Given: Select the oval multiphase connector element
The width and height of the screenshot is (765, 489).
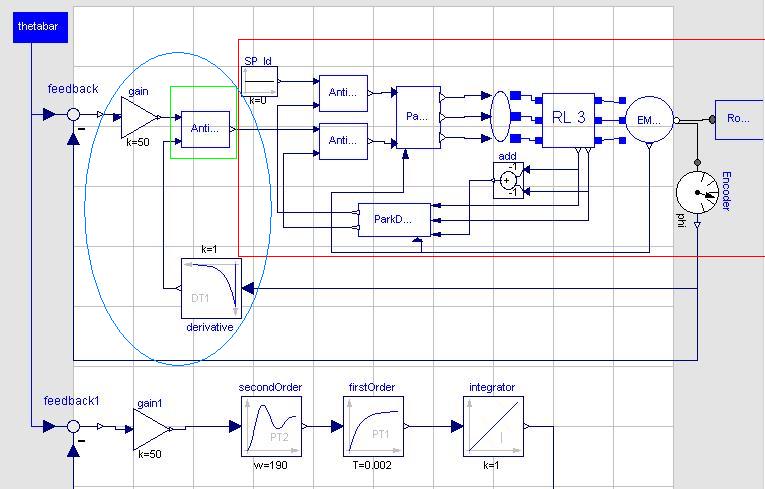Looking at the screenshot, I should tap(502, 118).
